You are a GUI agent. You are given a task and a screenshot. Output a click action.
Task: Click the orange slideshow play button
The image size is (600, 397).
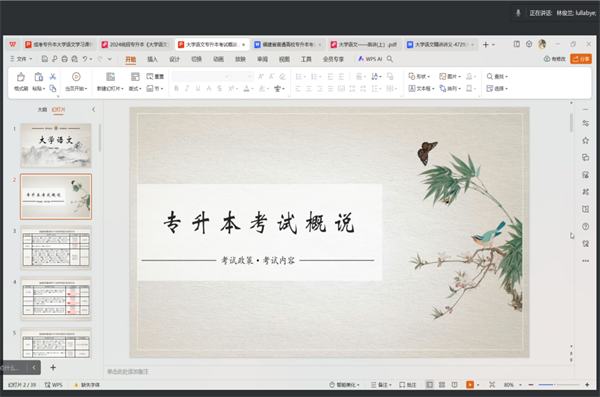coord(470,385)
